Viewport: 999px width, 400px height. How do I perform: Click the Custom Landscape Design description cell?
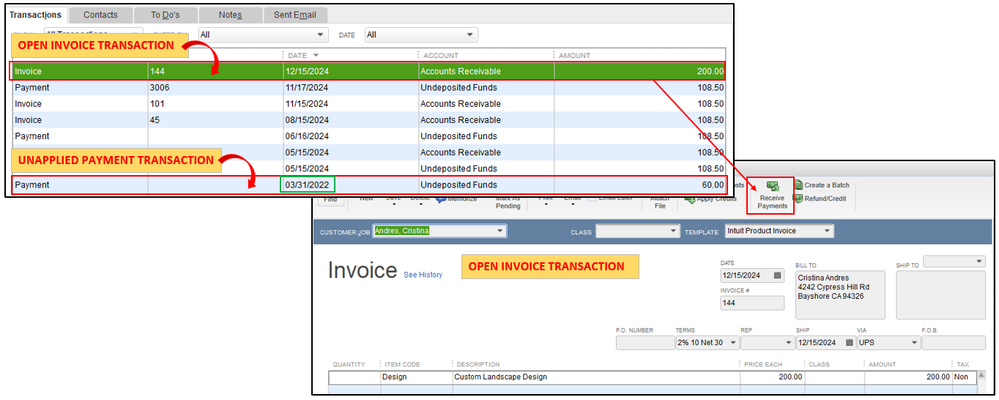(596, 377)
